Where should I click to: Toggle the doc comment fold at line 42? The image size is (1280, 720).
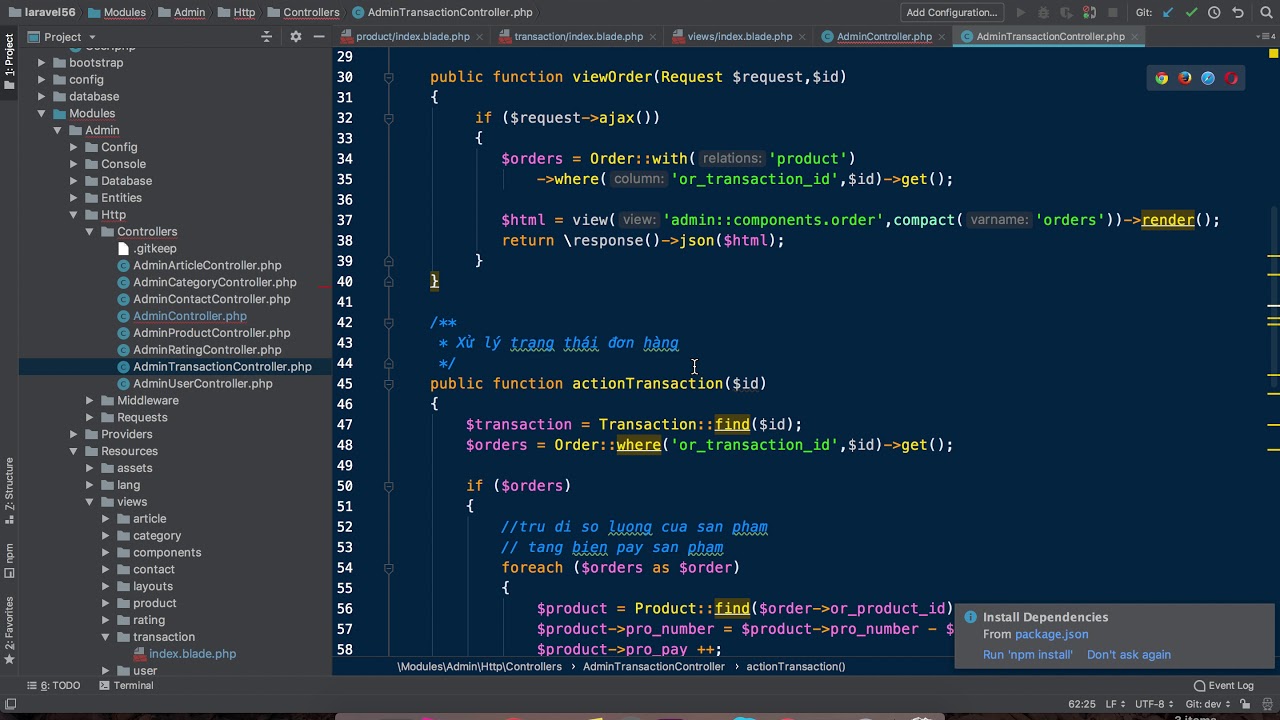pyautogui.click(x=388, y=323)
